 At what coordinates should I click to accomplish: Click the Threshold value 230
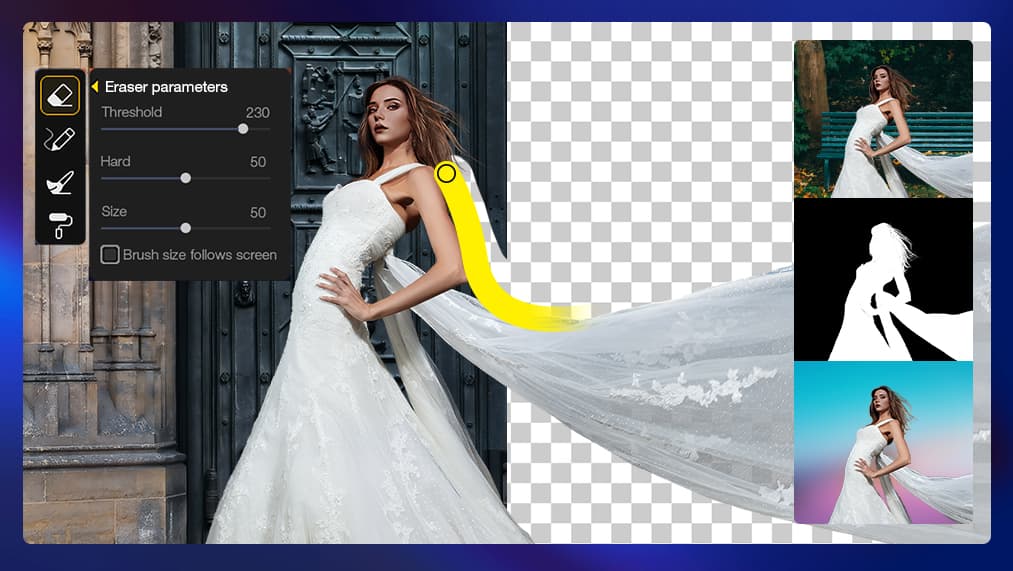[257, 113]
